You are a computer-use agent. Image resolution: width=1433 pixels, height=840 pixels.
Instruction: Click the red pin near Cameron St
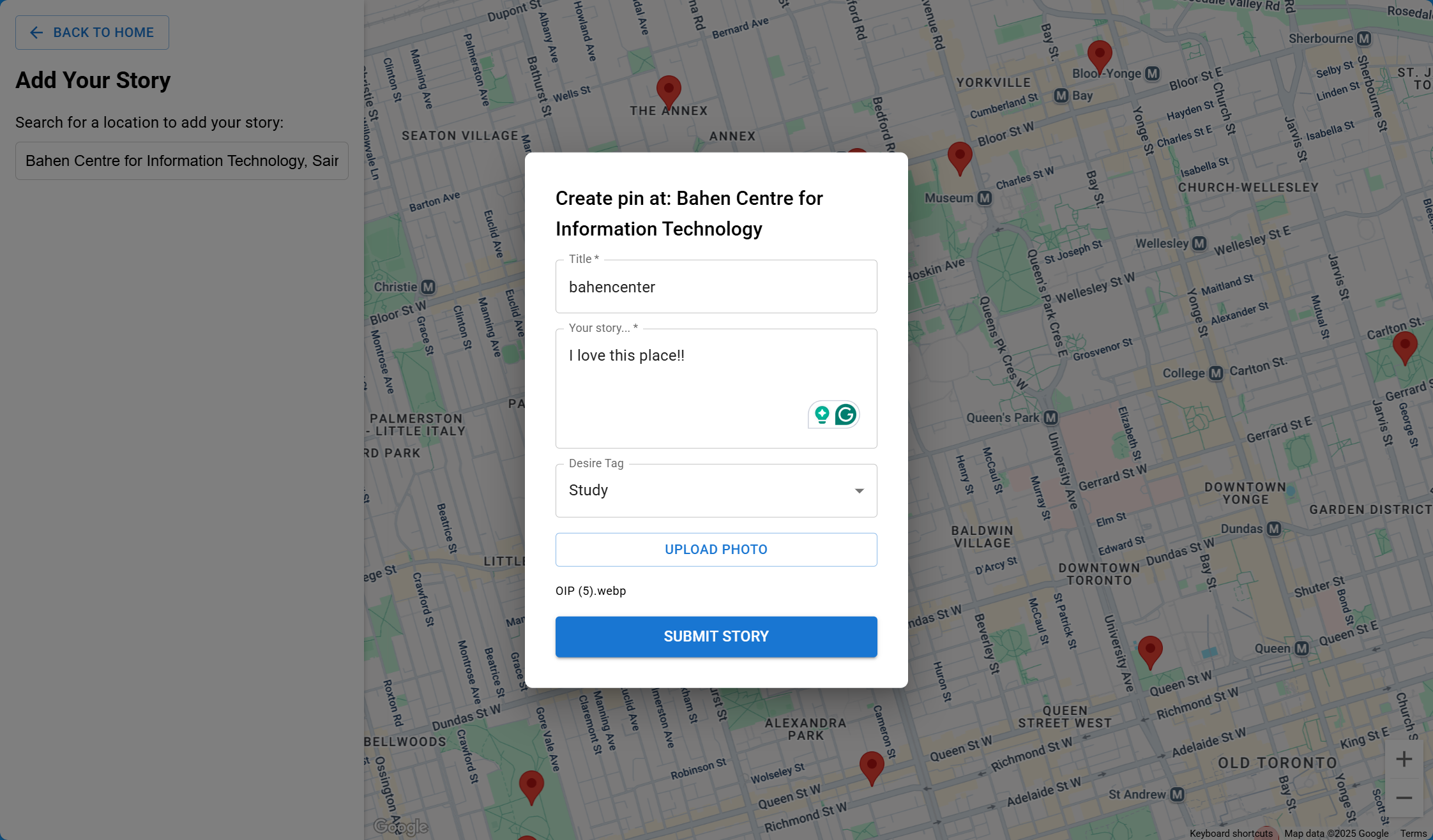point(872,766)
